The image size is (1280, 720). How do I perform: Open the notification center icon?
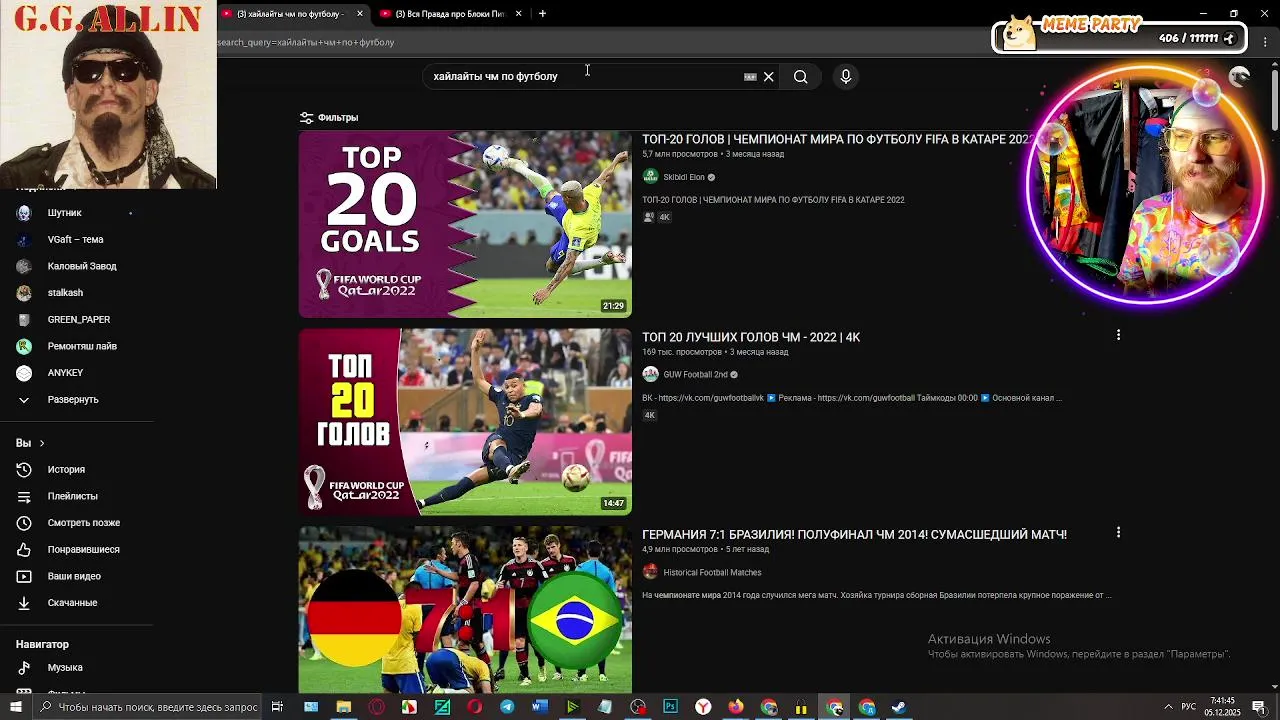coord(1259,707)
